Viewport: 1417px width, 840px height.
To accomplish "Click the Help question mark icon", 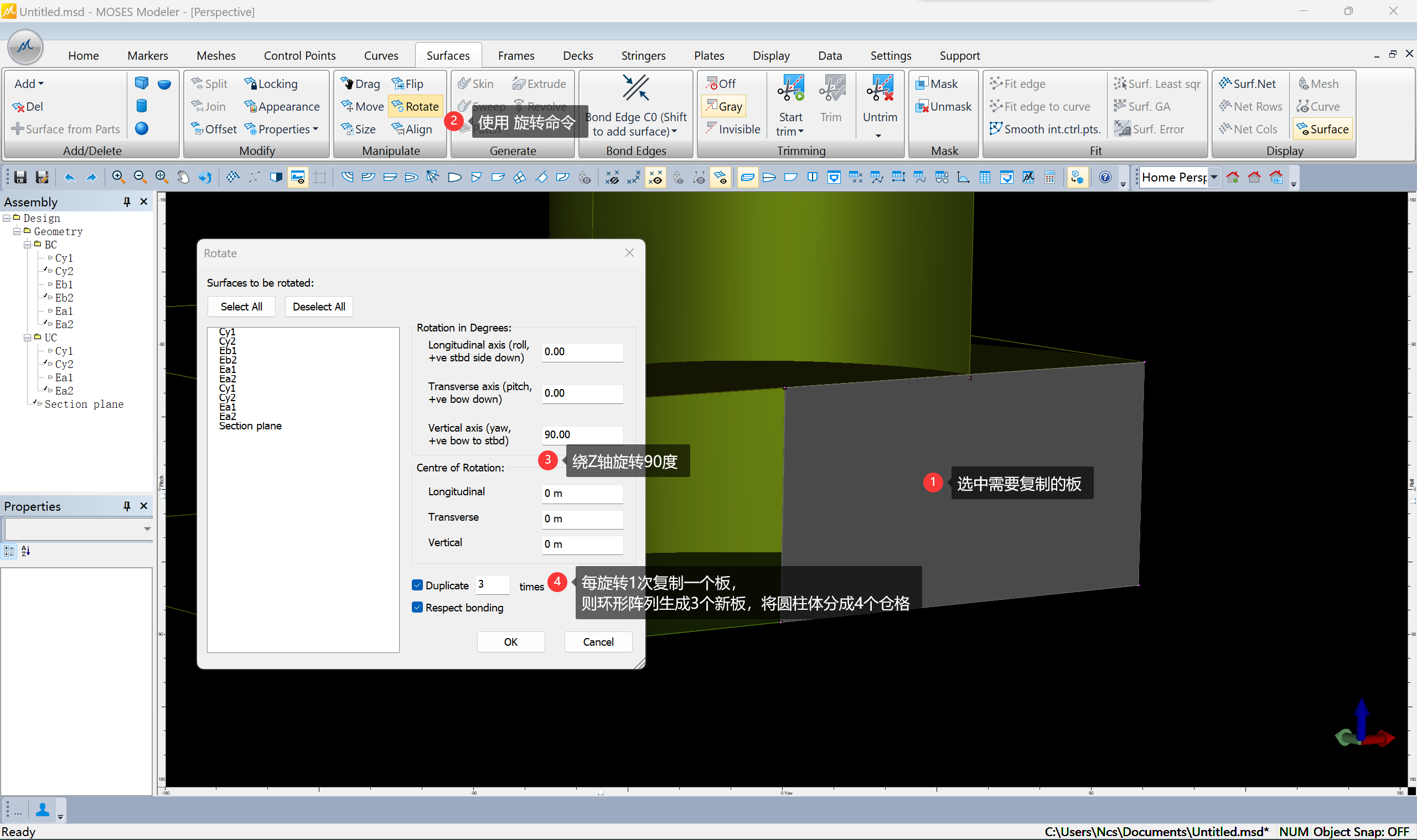I will pyautogui.click(x=1104, y=178).
